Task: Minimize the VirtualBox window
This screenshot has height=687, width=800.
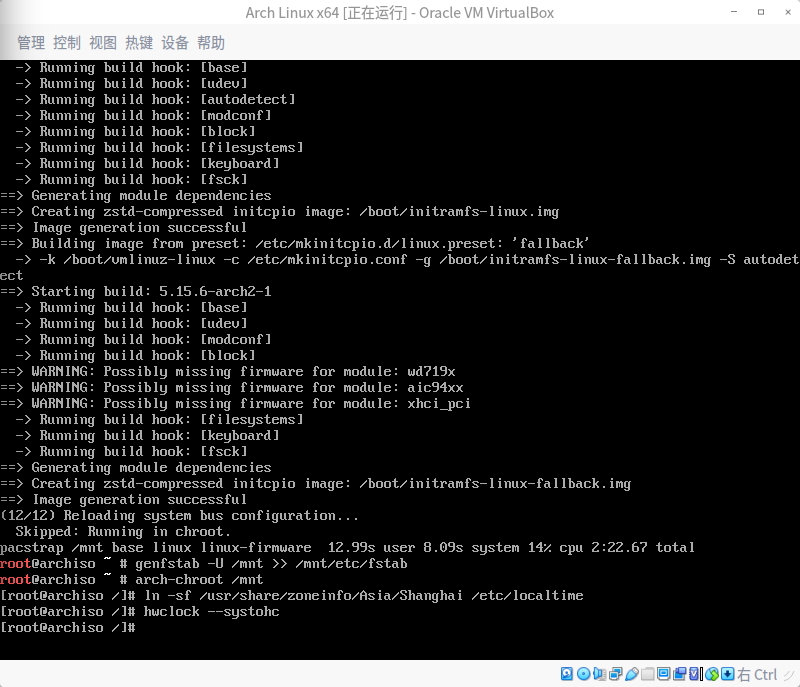Action: coord(734,12)
